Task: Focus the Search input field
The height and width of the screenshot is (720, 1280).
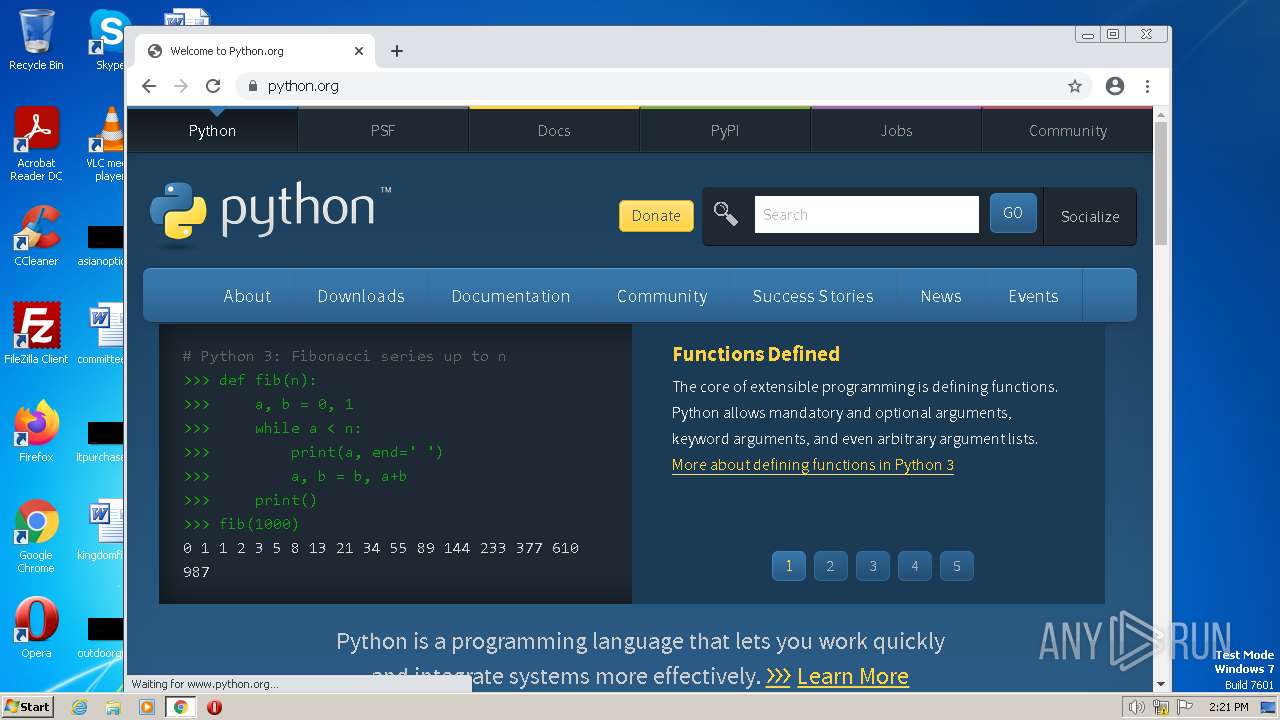Action: [866, 214]
